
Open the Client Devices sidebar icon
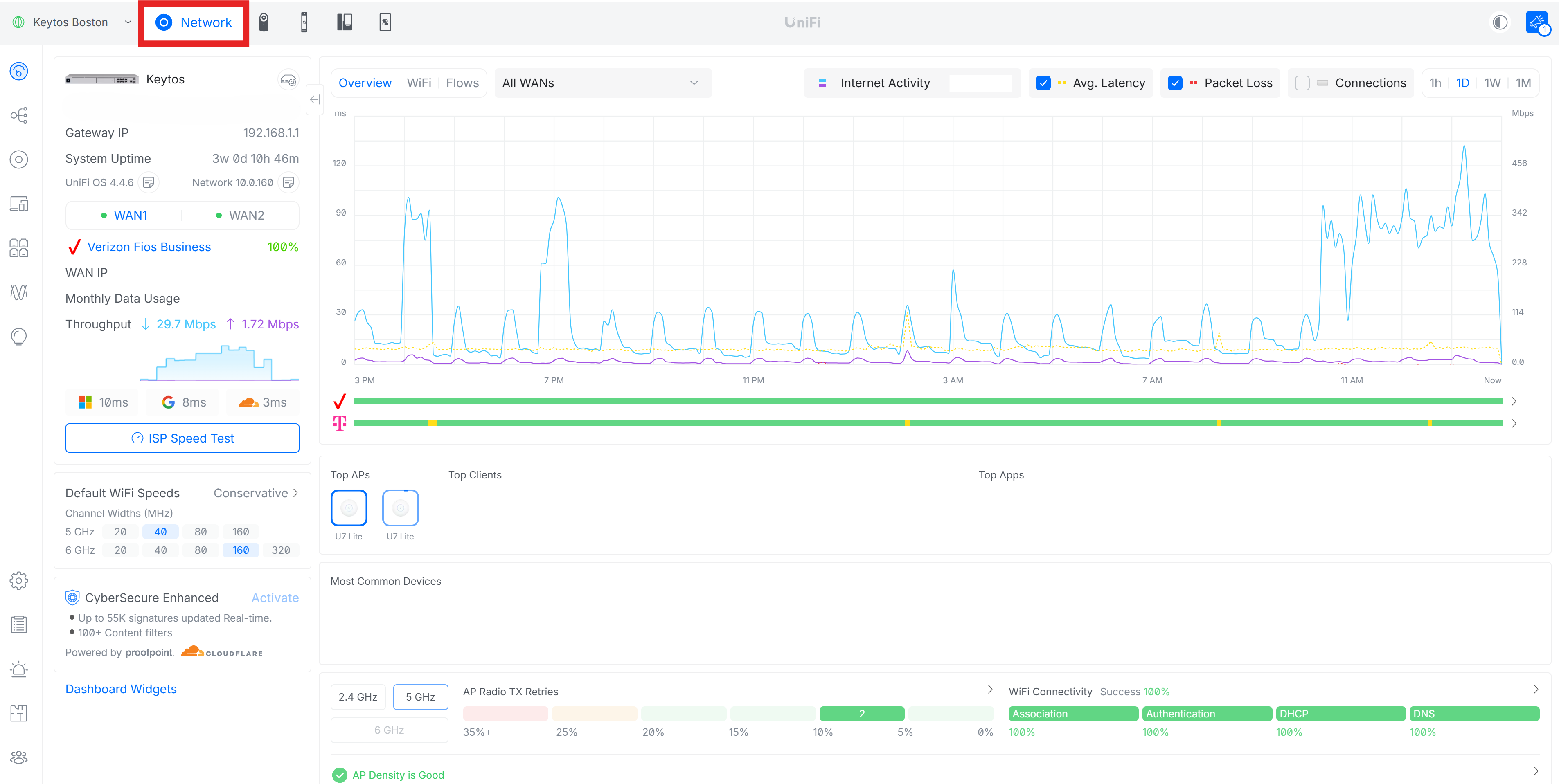[19, 204]
